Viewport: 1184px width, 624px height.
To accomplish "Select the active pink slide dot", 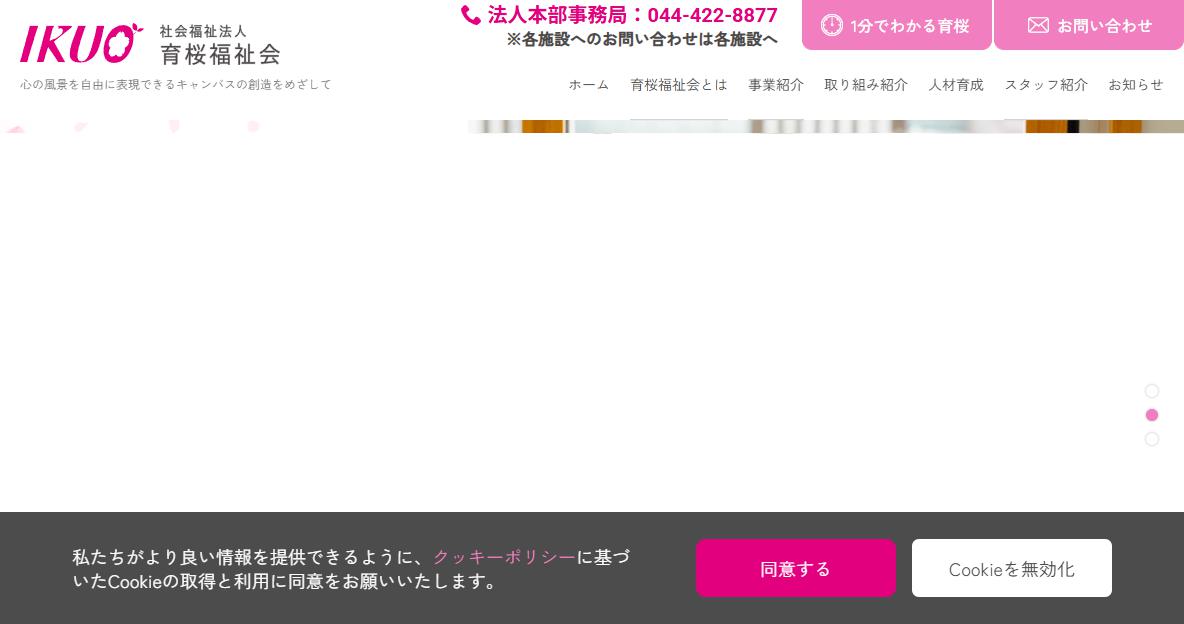I will coord(1152,415).
